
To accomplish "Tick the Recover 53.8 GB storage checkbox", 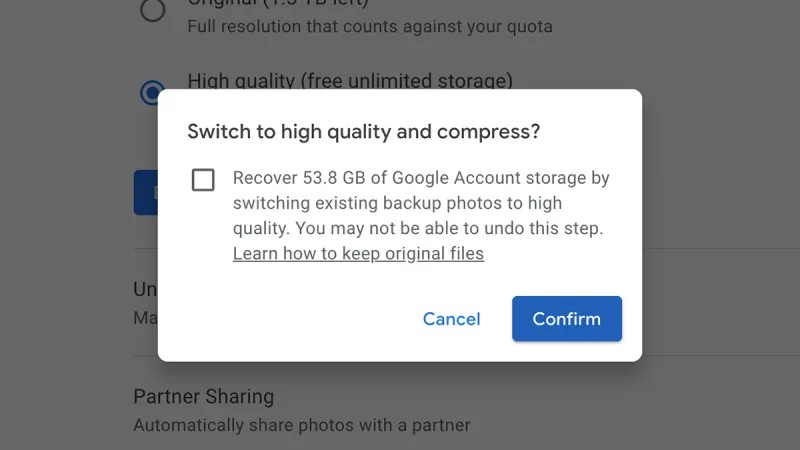I will (203, 180).
